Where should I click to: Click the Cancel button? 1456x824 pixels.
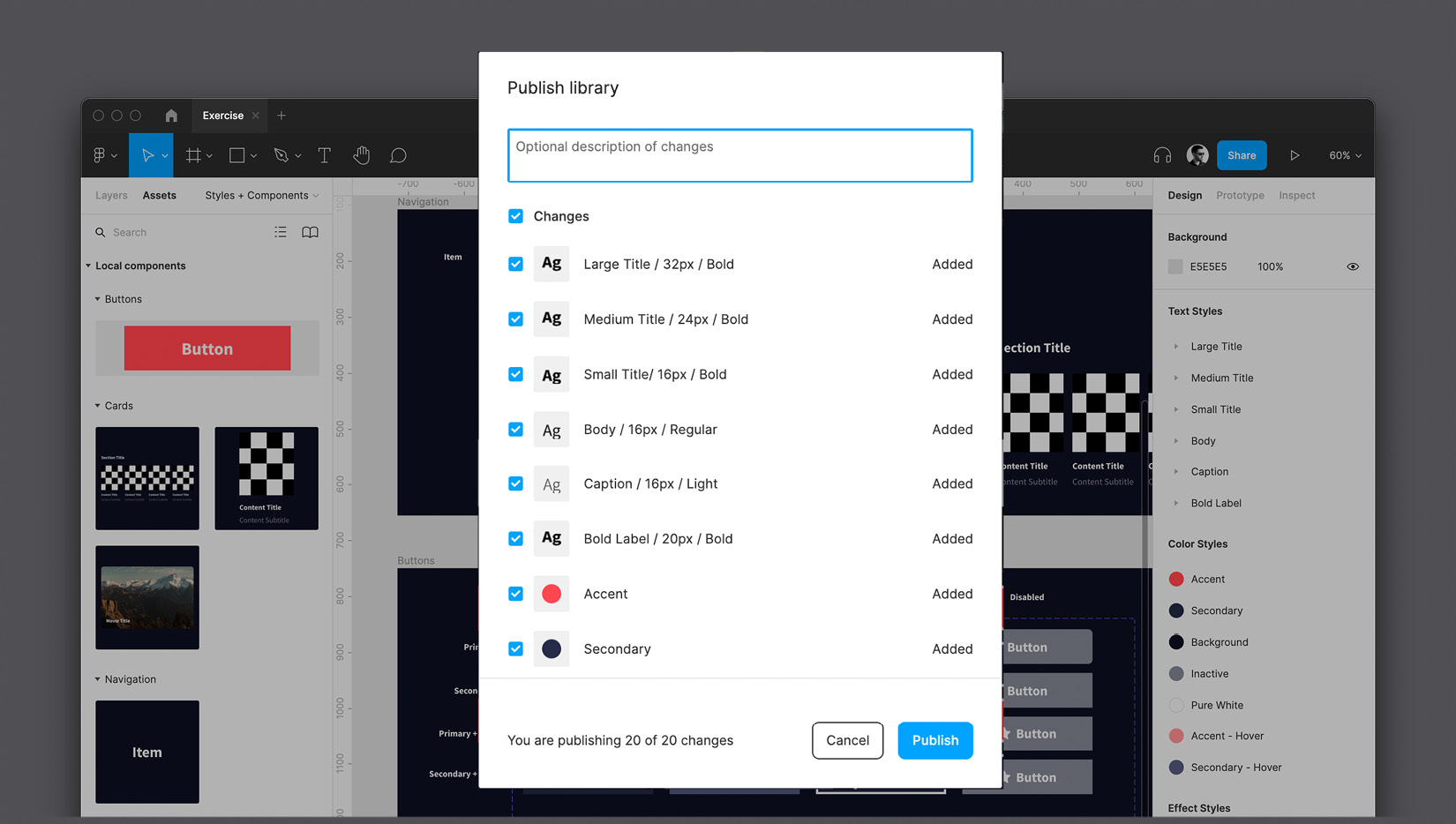847,740
